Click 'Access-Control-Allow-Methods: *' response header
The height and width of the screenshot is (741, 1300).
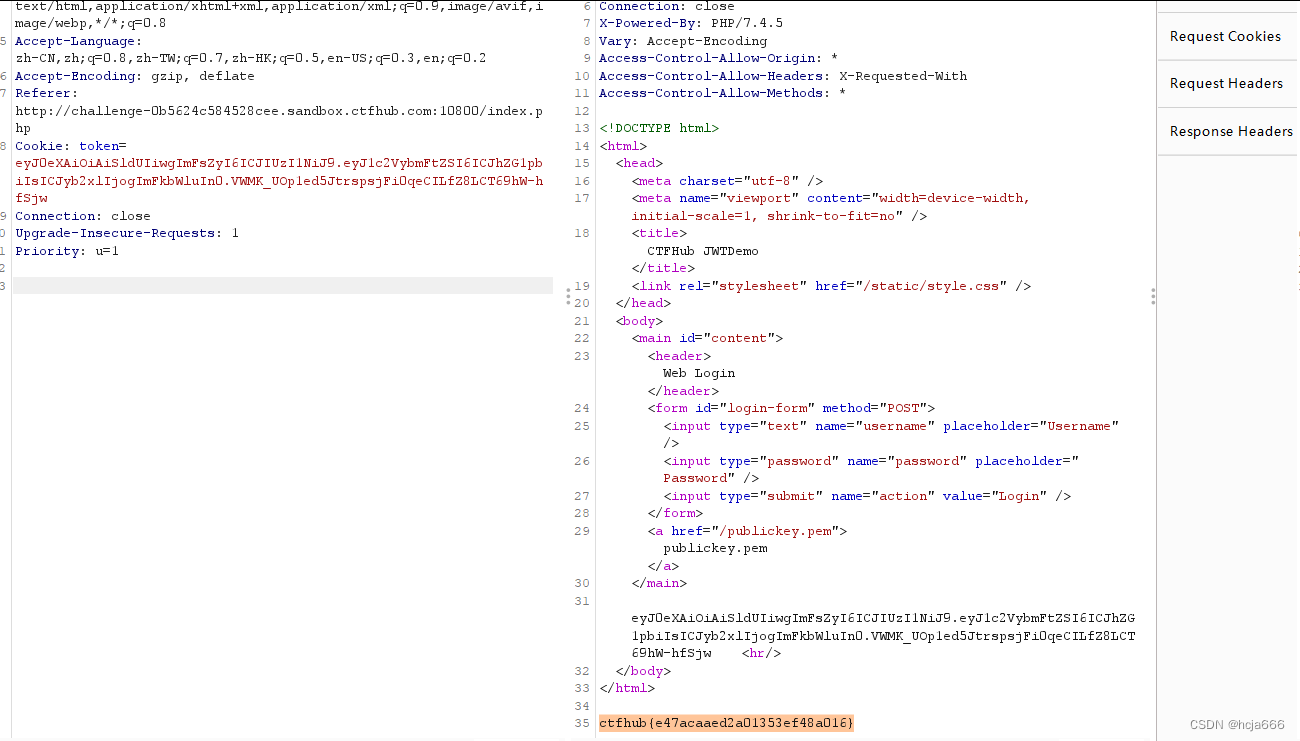point(723,93)
